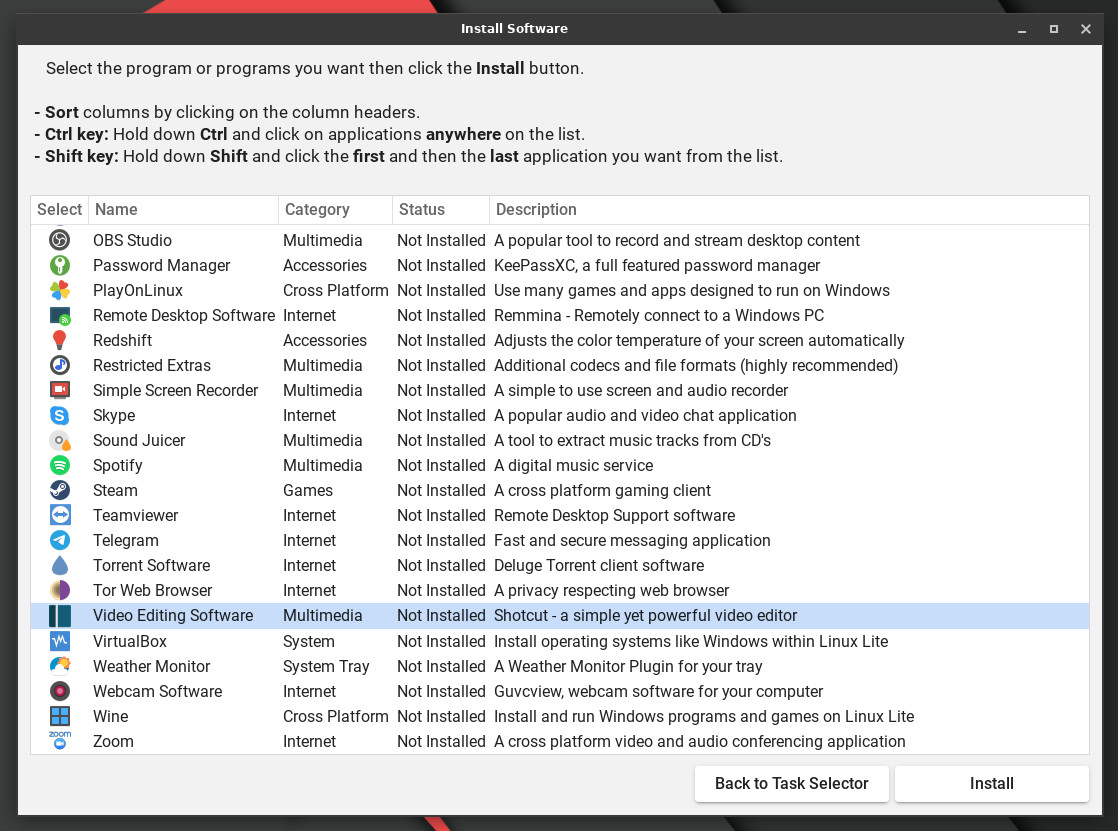
Task: Select the Redshift name
Action: 123,340
